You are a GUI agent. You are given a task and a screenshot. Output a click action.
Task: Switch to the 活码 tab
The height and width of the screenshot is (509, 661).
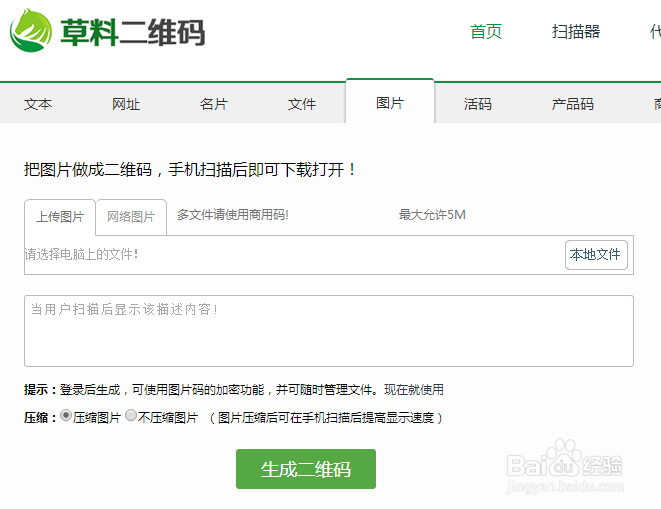(x=478, y=104)
